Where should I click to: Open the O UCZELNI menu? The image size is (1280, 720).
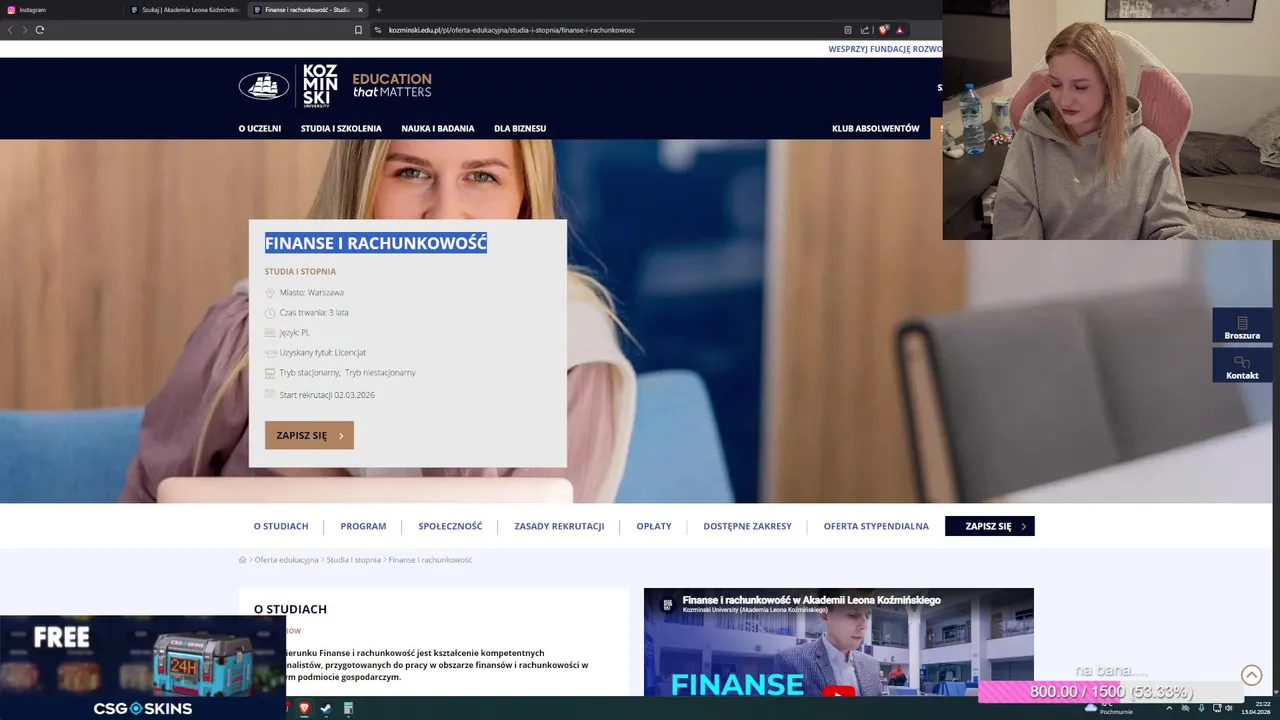(260, 128)
